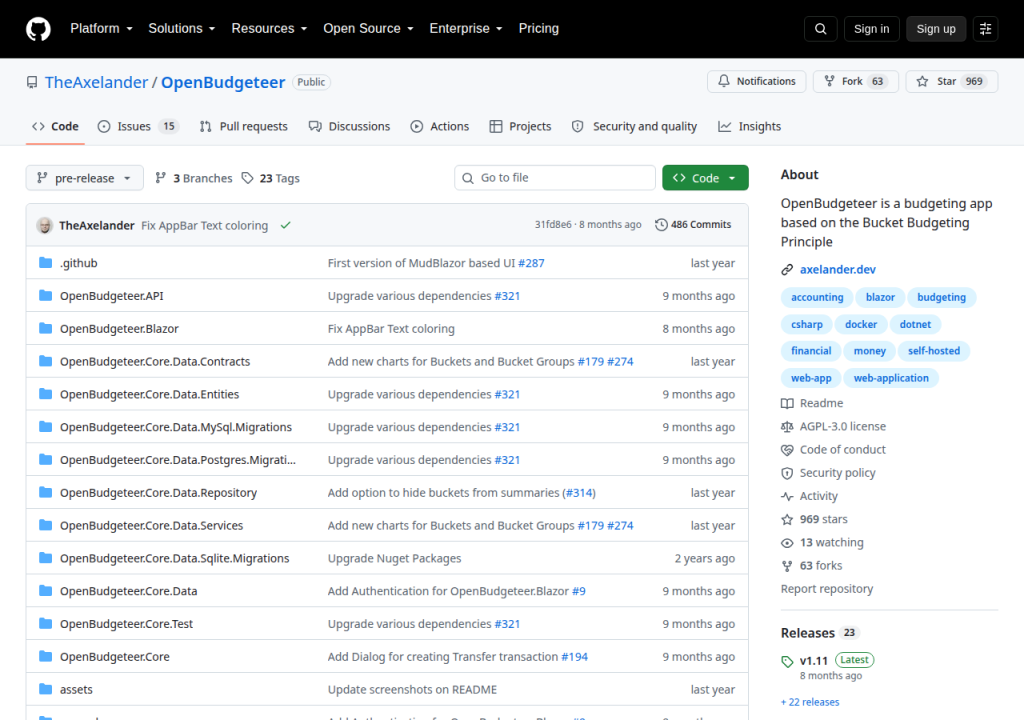Click the eye icon beside 13 watching

click(x=787, y=542)
